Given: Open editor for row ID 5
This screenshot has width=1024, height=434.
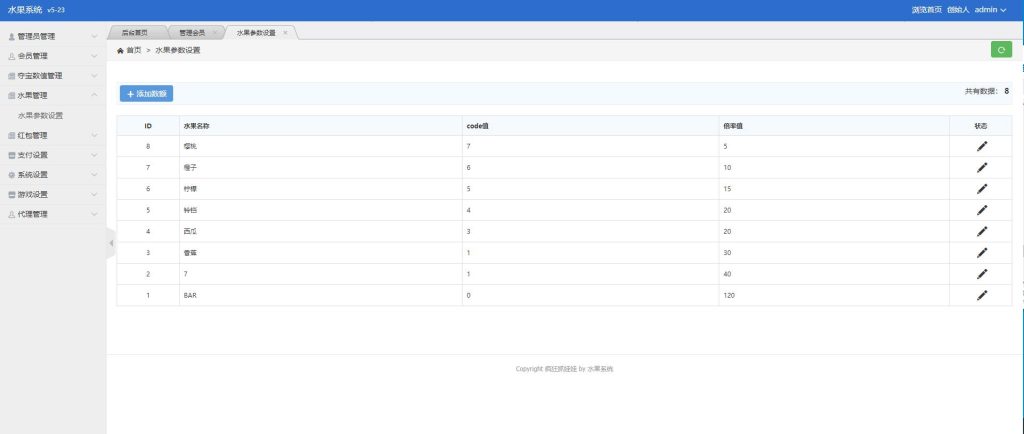Looking at the screenshot, I should coord(981,210).
